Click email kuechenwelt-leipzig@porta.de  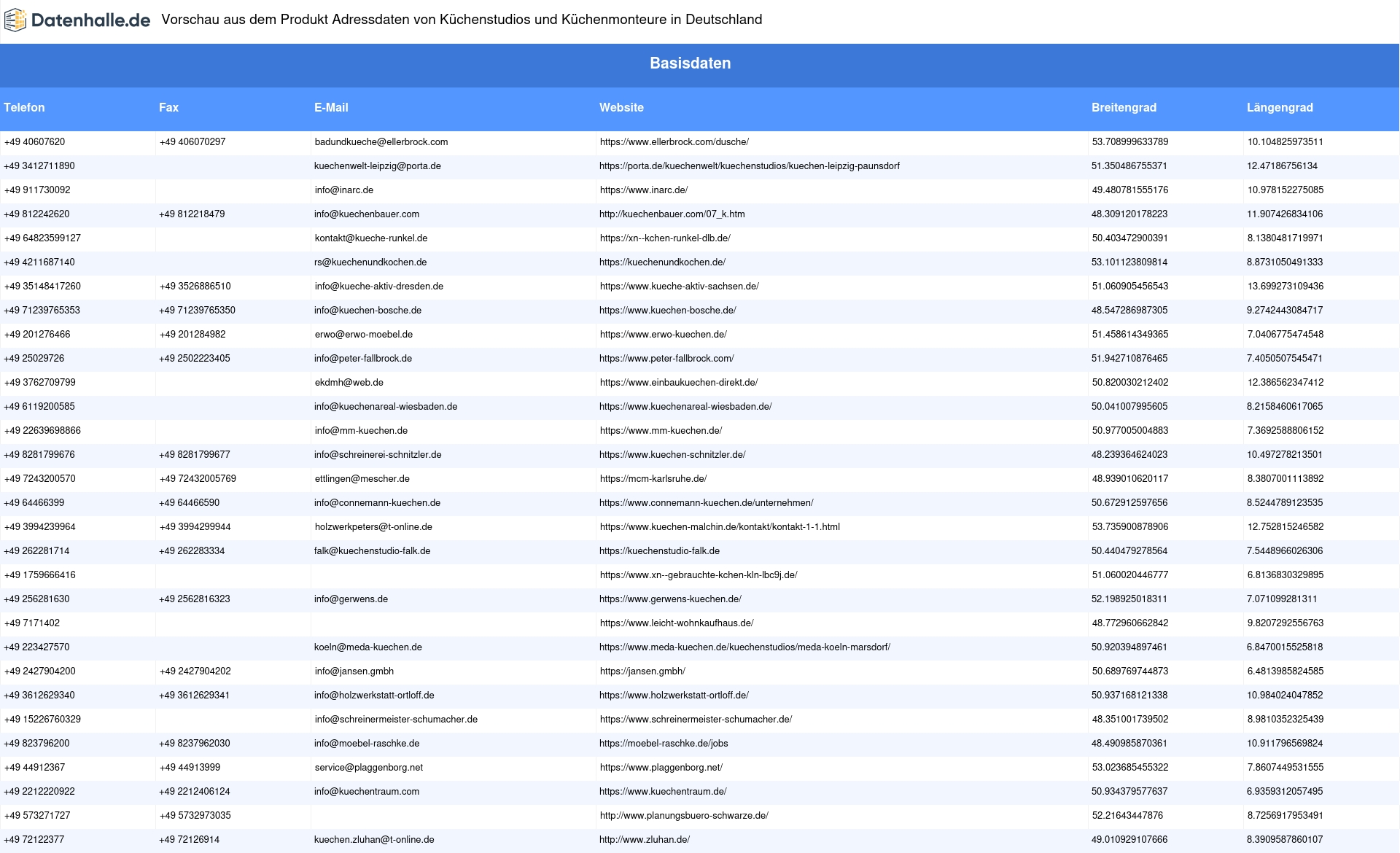coord(378,166)
